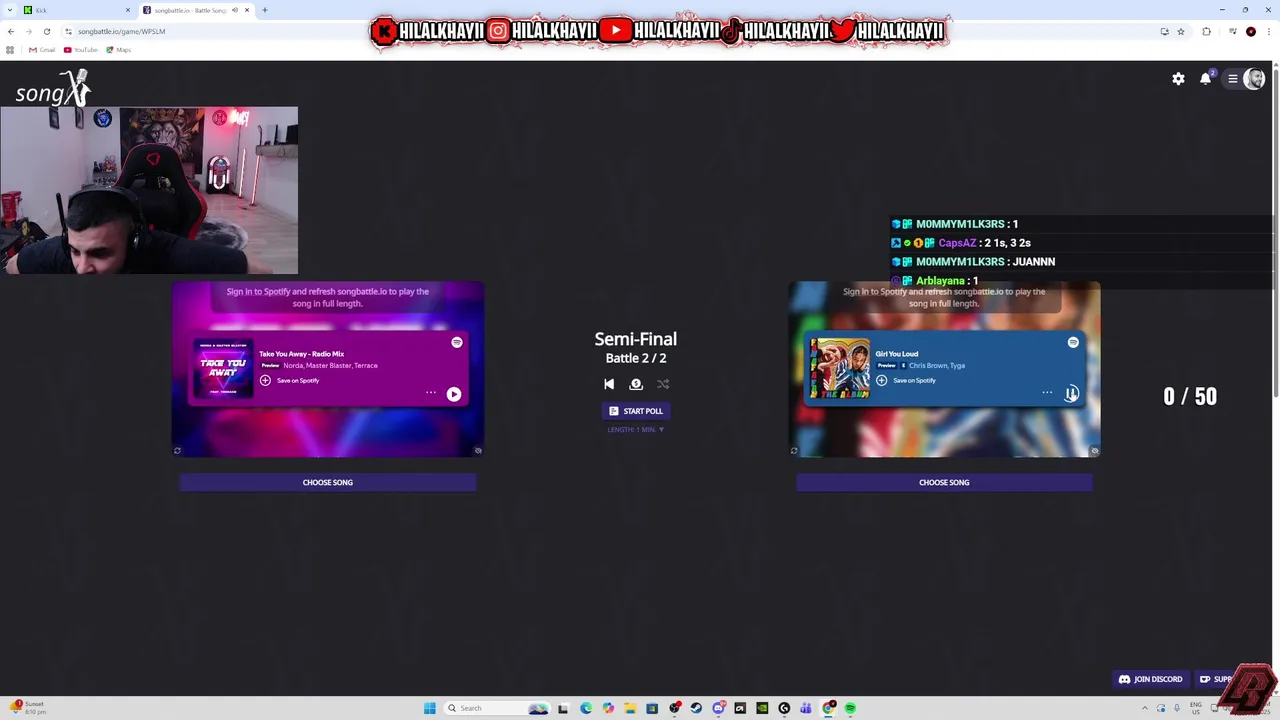Open the Windows Start menu

click(430, 708)
